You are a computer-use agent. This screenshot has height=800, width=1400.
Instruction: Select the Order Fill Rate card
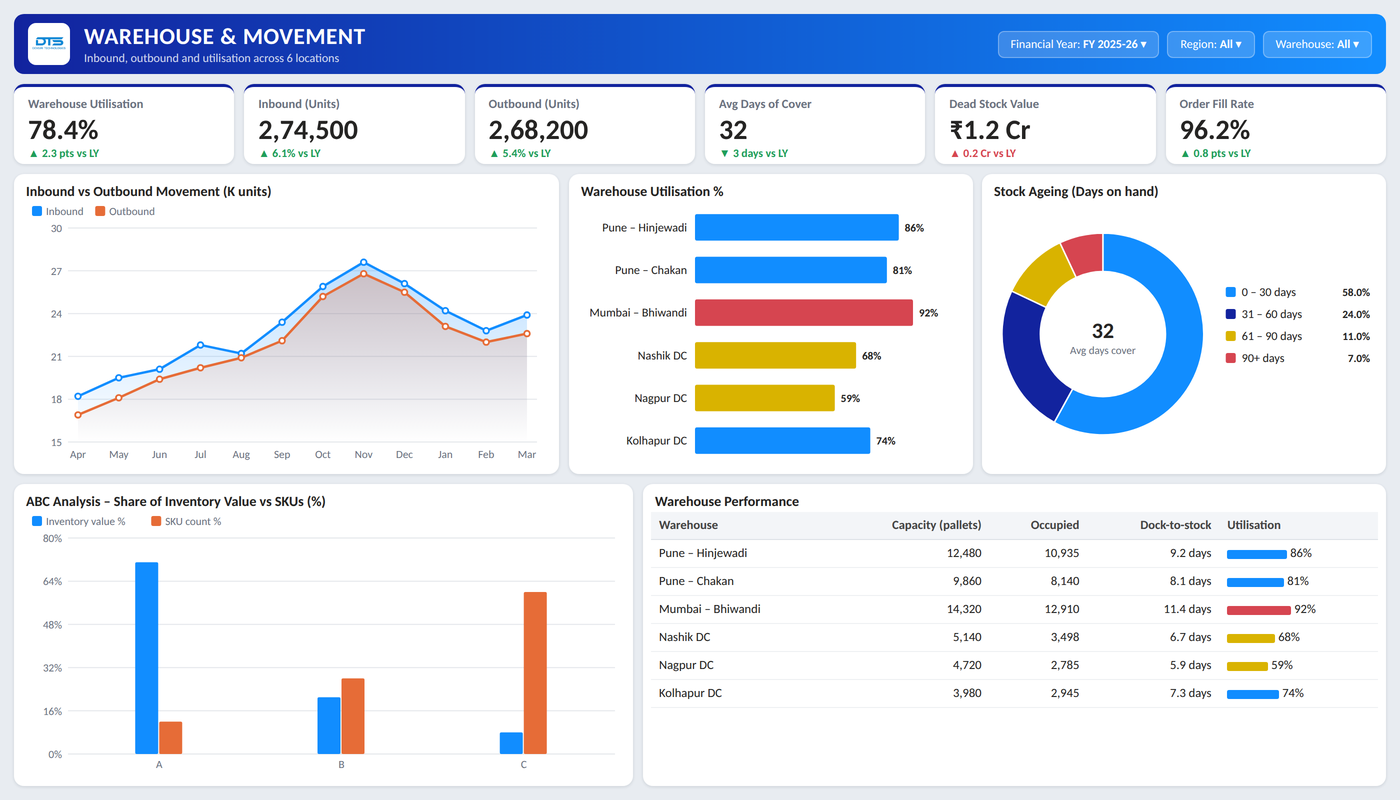(x=1276, y=125)
